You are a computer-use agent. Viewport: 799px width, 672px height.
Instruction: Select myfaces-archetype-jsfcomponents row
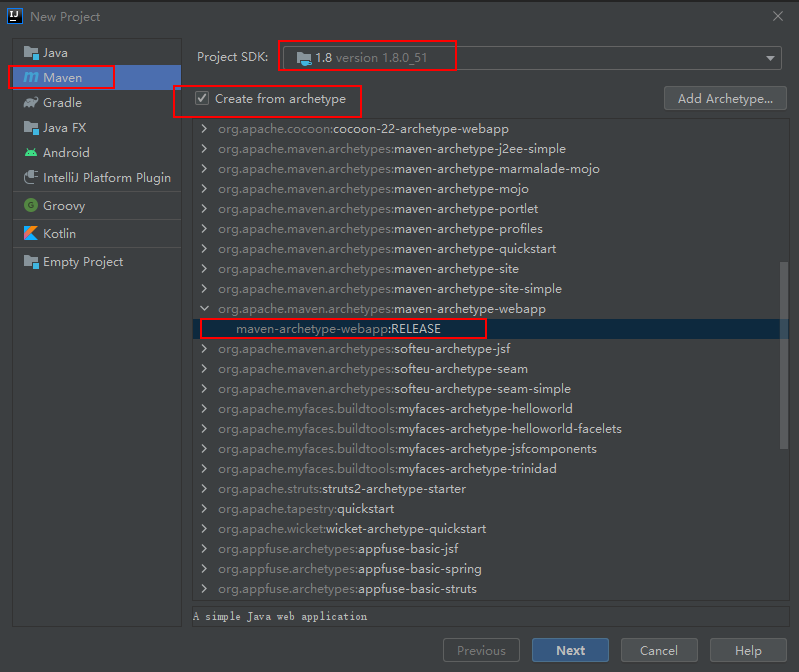491,448
